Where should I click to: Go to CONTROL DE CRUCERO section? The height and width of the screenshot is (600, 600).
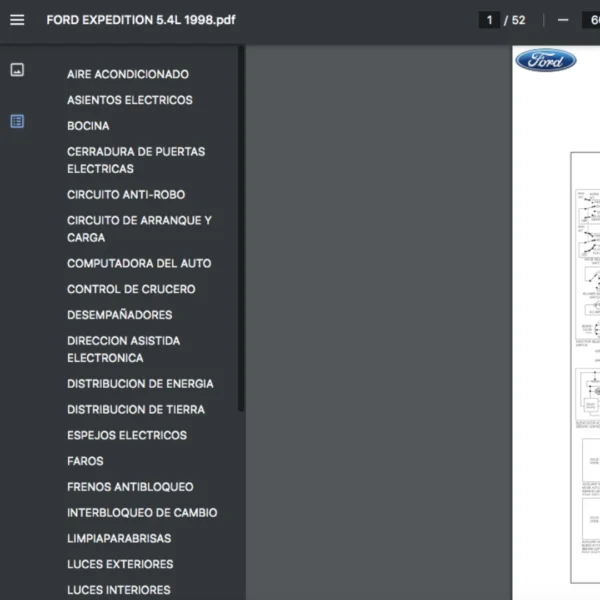[x=131, y=289]
